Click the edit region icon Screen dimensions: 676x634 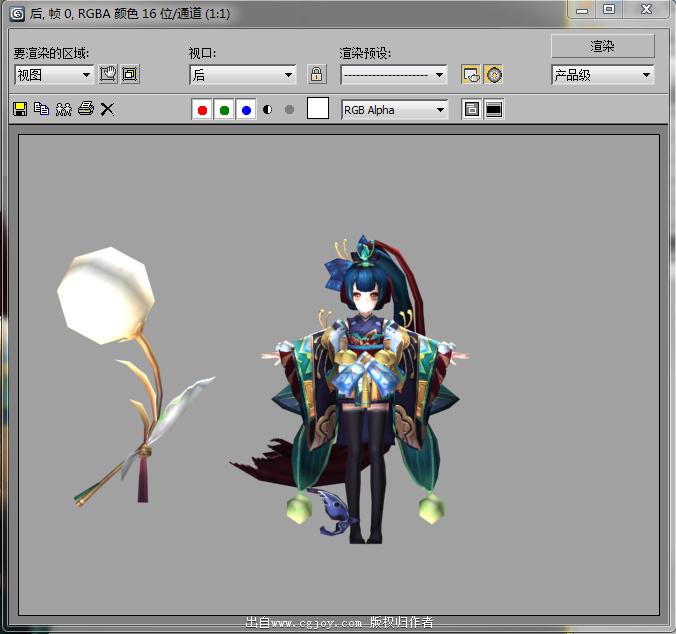(108, 74)
